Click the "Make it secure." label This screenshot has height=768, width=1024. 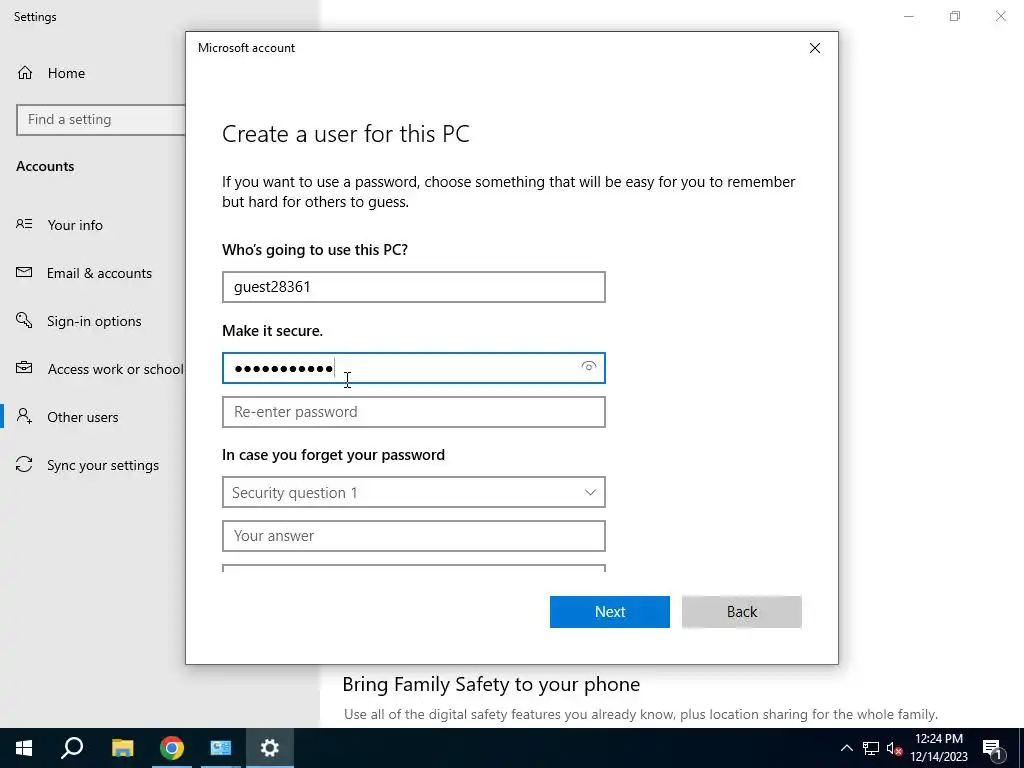point(272,331)
